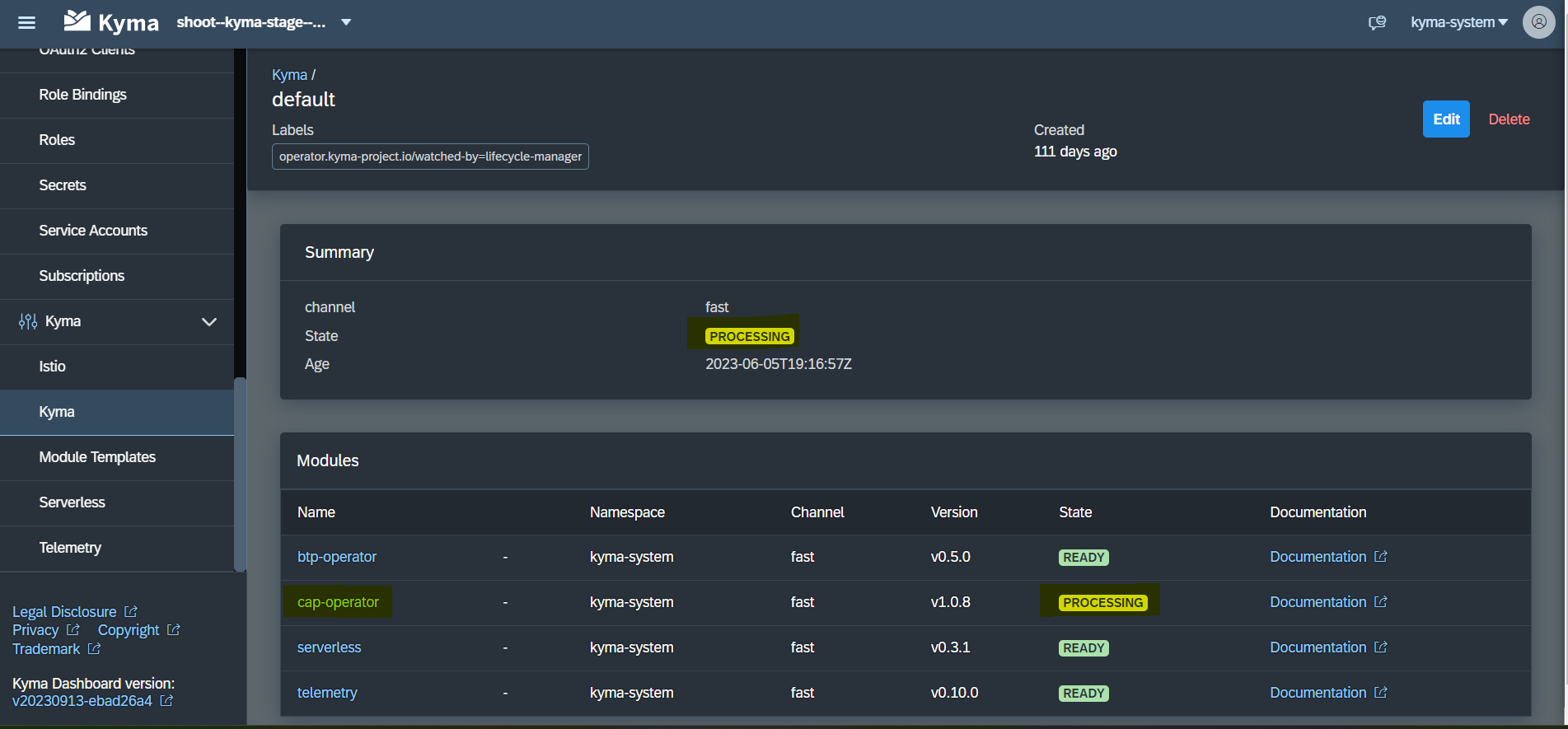This screenshot has height=729, width=1568.
Task: Click the Edit button
Action: pyautogui.click(x=1446, y=119)
